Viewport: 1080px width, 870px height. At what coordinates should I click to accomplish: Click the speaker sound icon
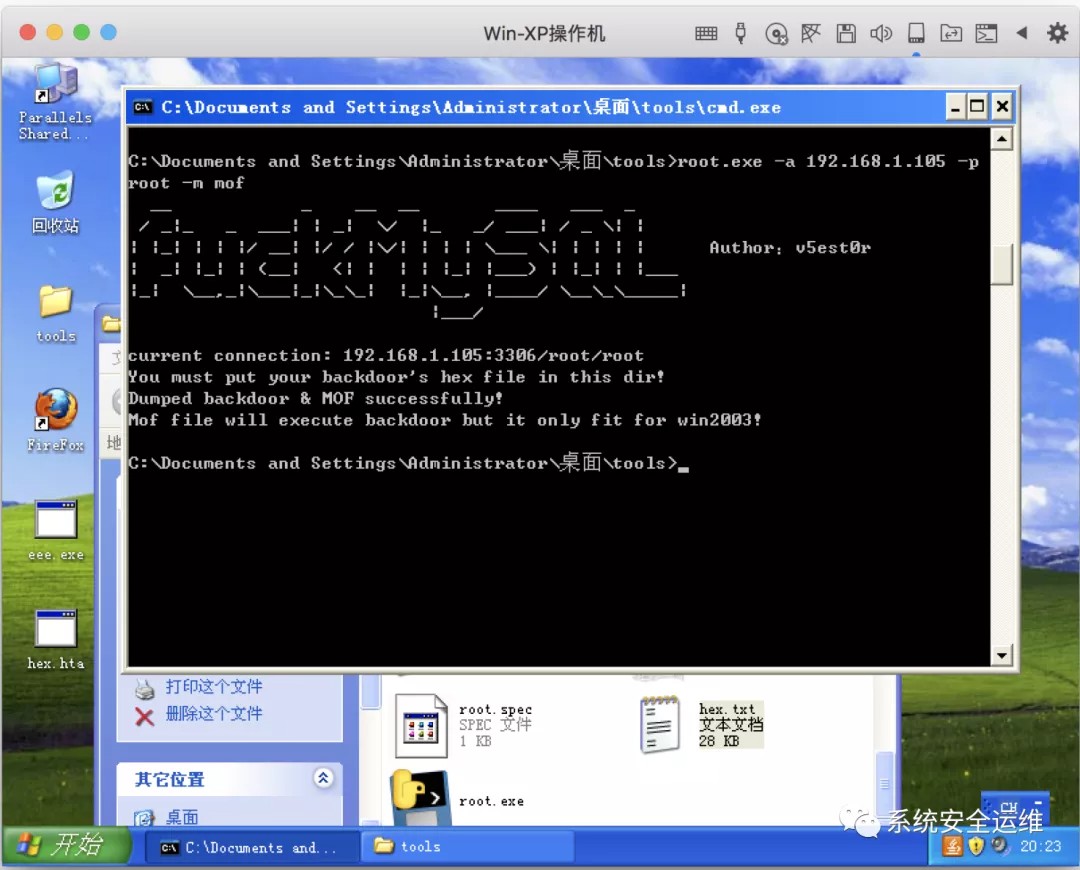(880, 33)
